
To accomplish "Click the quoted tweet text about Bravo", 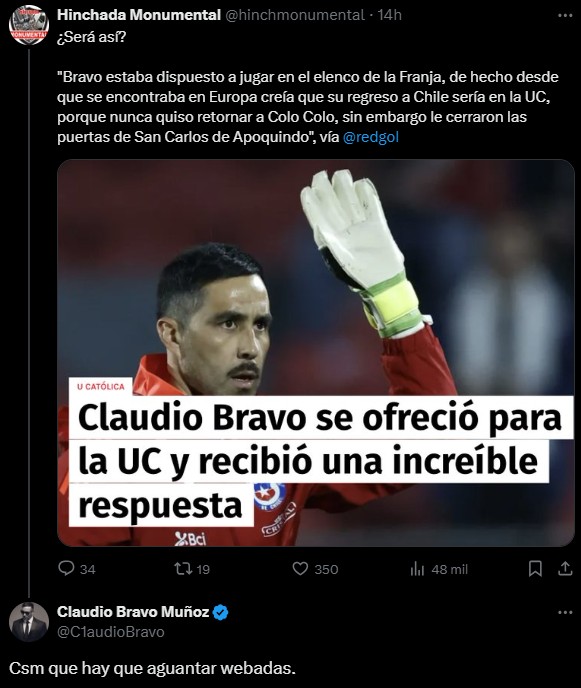I will pyautogui.click(x=308, y=107).
